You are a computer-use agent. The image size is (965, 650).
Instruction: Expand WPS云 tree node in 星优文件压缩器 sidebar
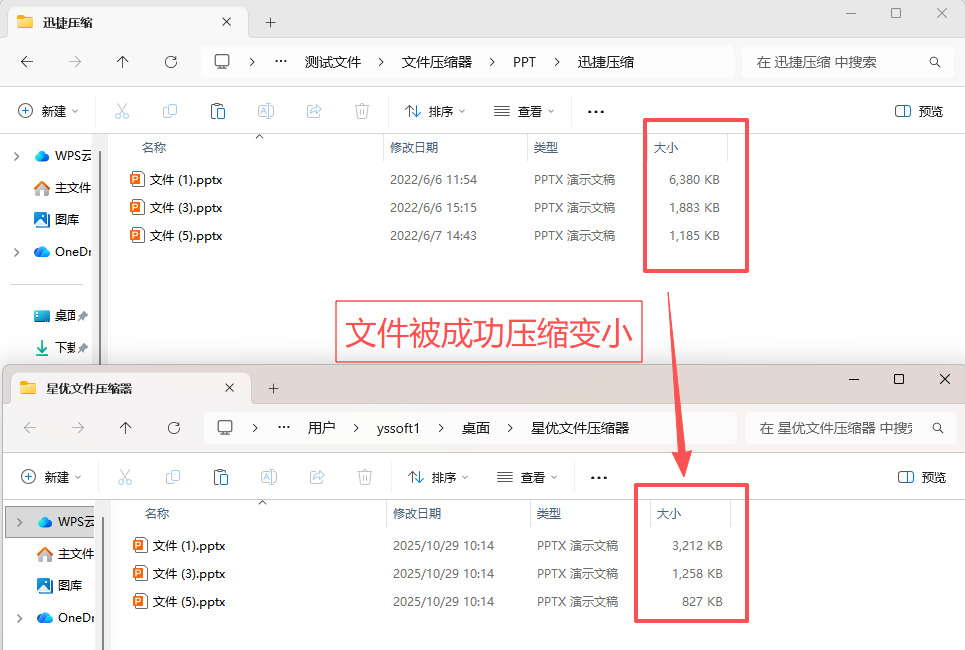point(20,522)
